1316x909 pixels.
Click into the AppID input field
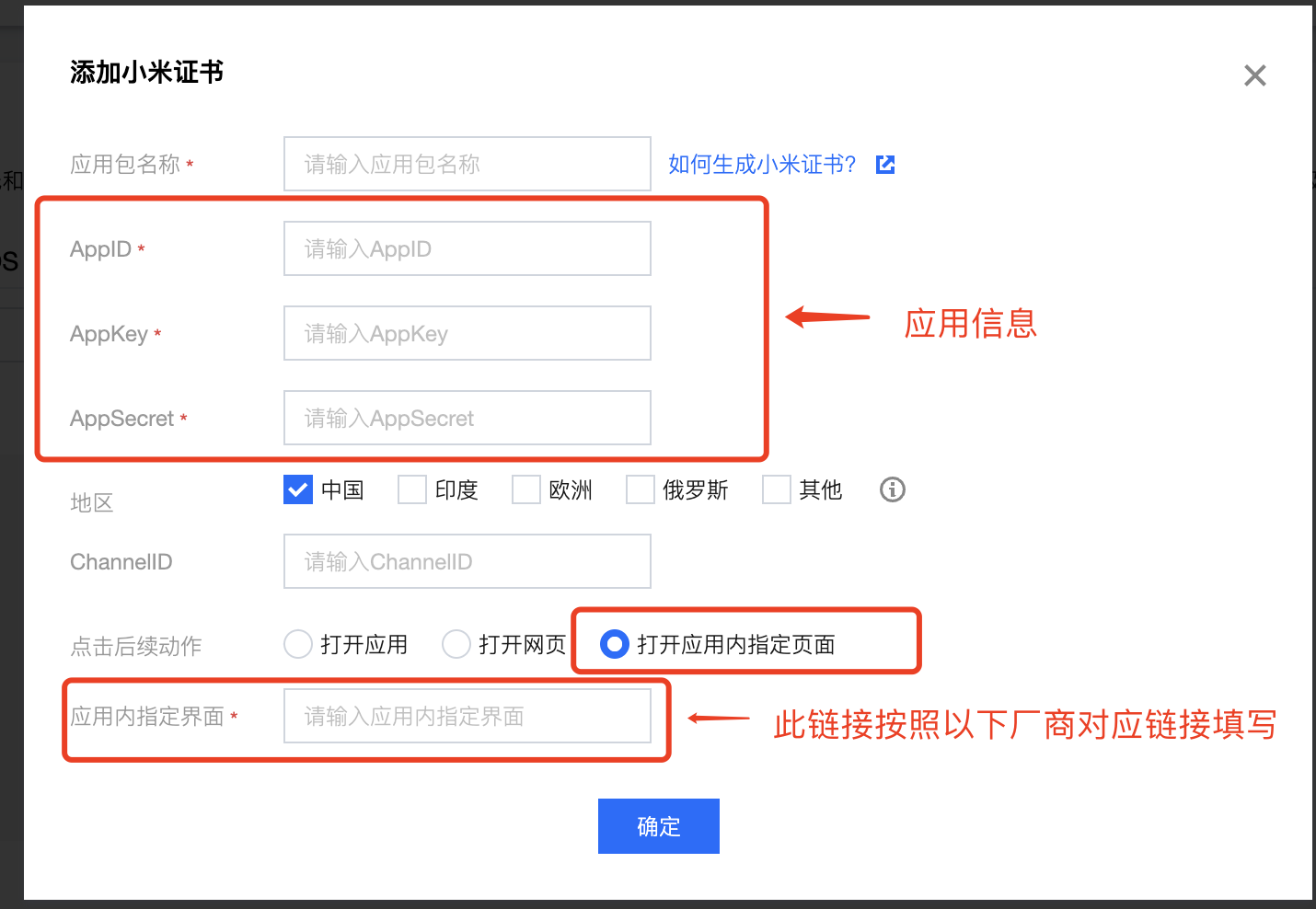click(468, 248)
